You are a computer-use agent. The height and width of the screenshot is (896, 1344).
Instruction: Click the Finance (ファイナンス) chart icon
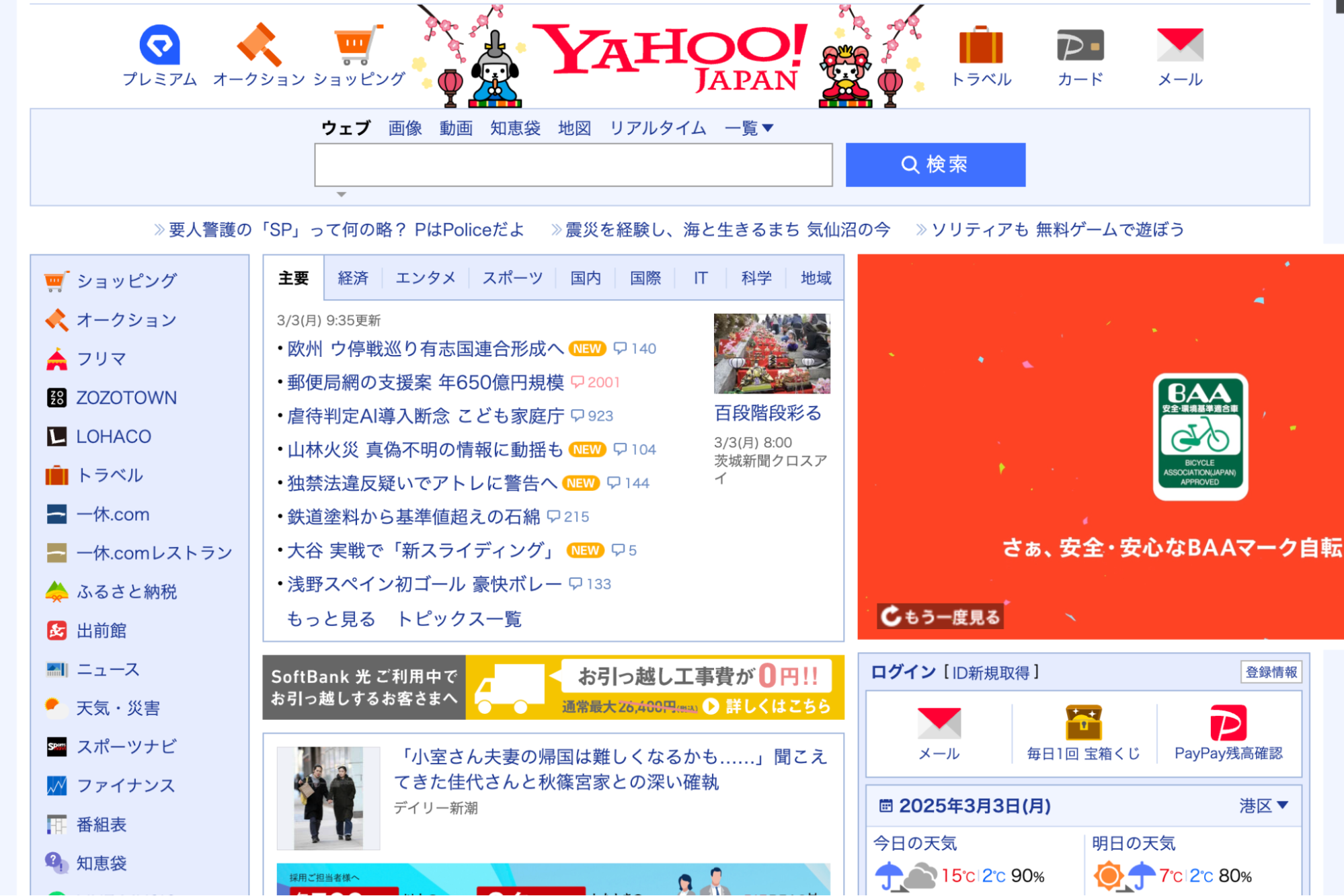pos(56,786)
